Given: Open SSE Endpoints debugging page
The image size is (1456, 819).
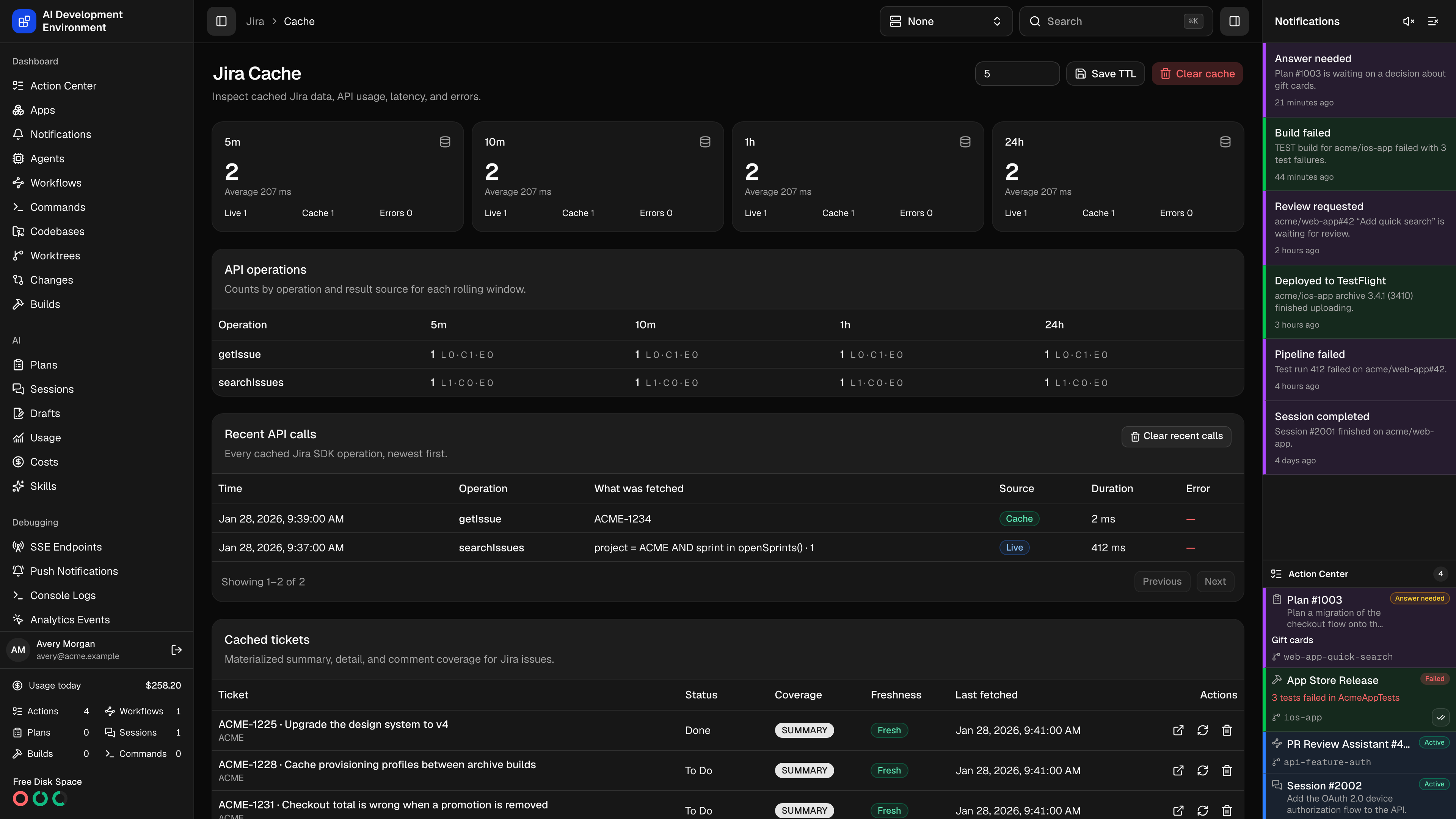Looking at the screenshot, I should 97,547.
